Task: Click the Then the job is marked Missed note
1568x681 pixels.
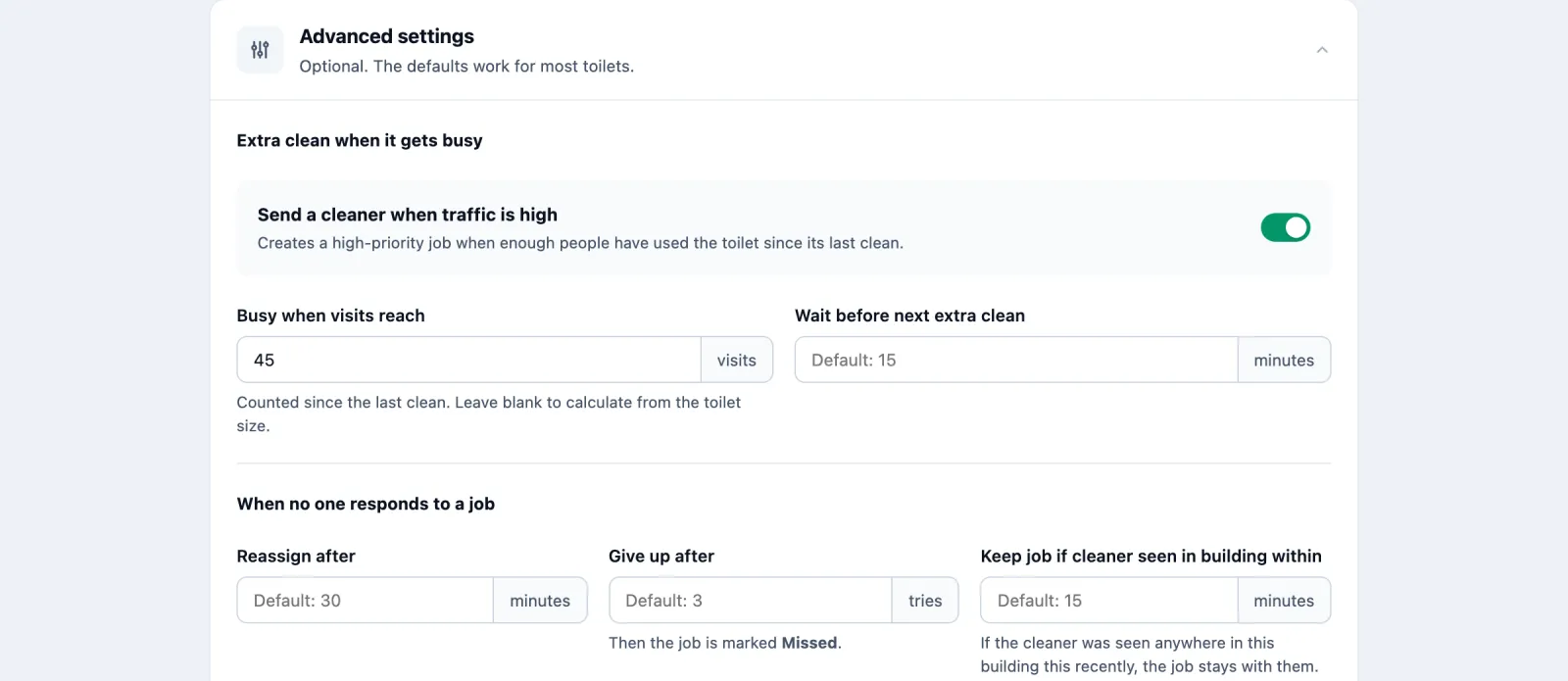Action: pyautogui.click(x=725, y=643)
